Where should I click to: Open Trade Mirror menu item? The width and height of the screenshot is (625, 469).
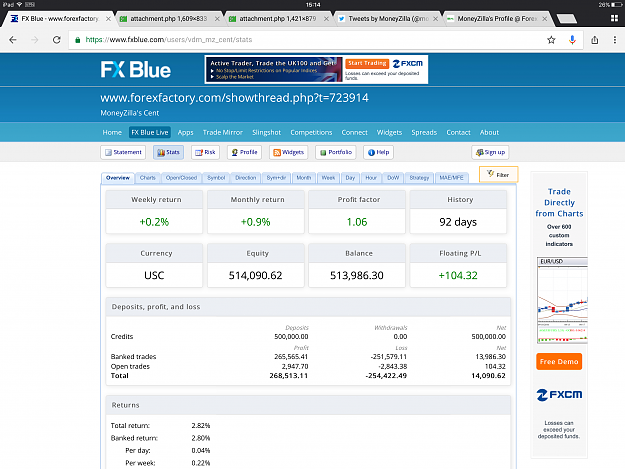tap(222, 132)
